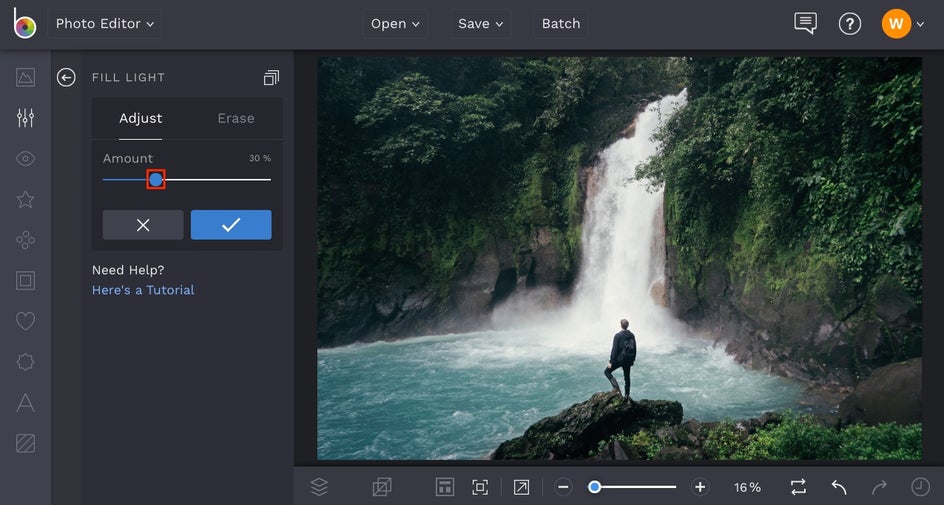Open the Textures hatched-square icon
This screenshot has width=944, height=505.
point(25,444)
